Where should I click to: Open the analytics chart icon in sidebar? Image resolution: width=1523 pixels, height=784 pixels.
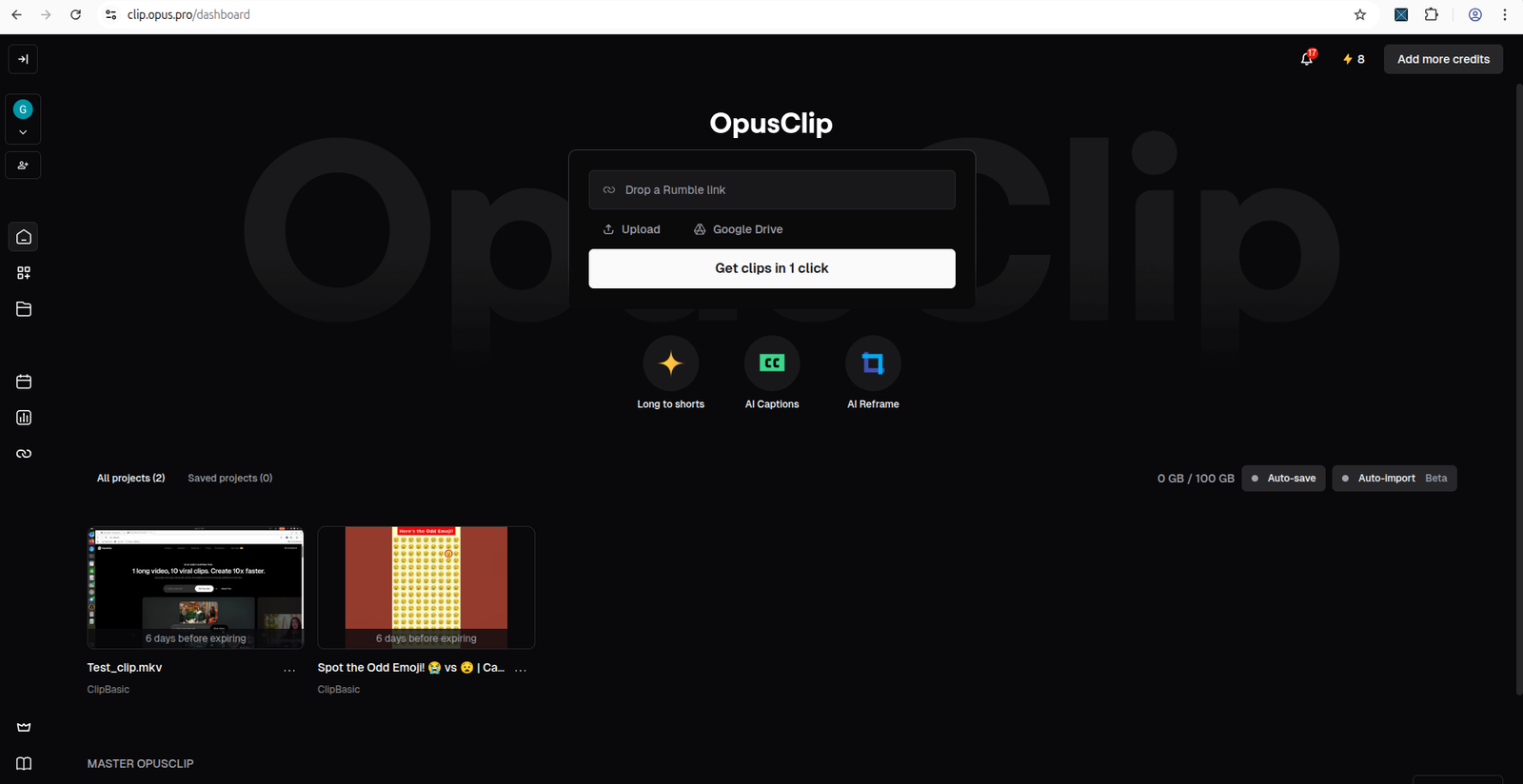click(24, 418)
